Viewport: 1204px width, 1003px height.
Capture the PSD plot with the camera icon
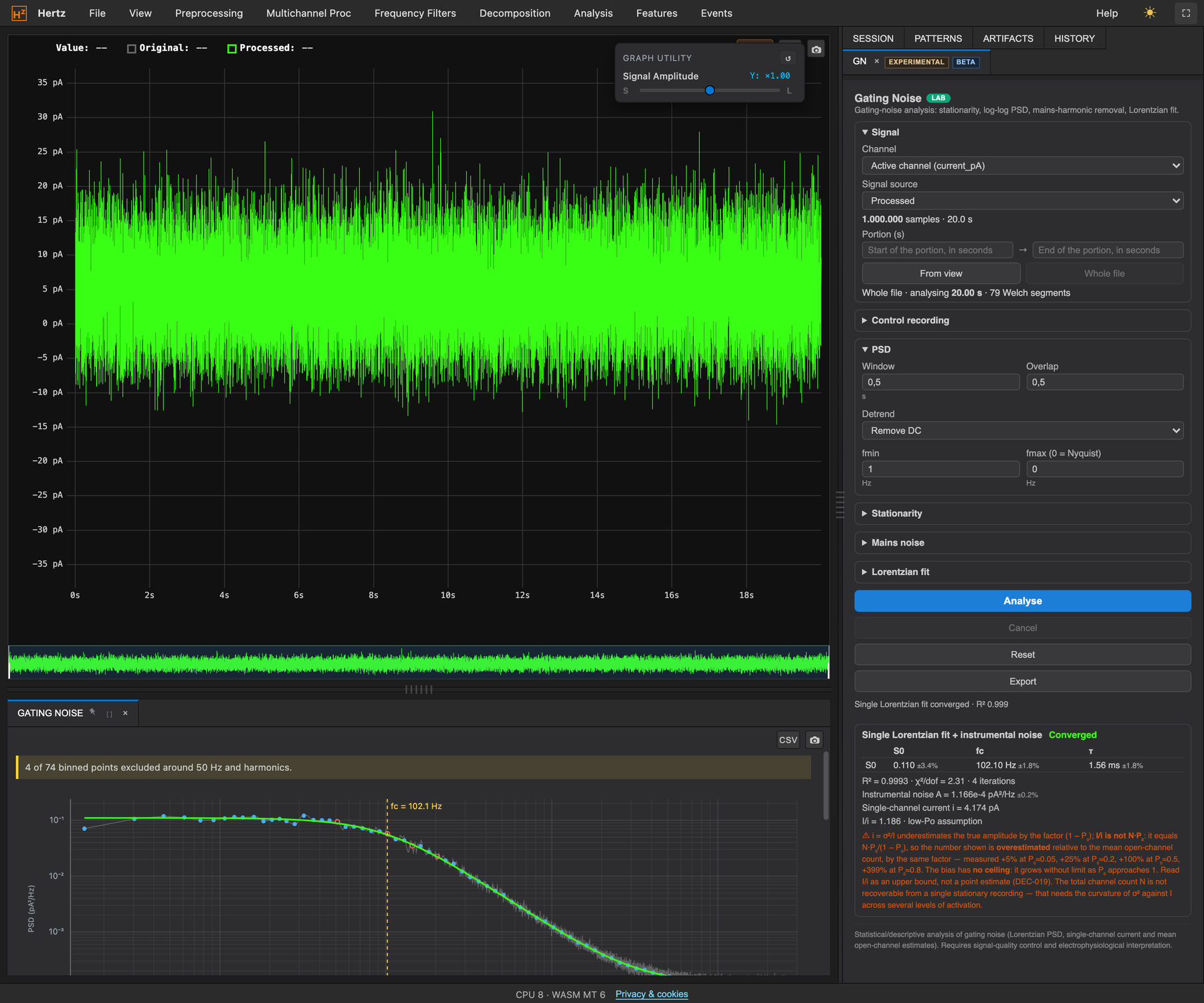pos(814,740)
